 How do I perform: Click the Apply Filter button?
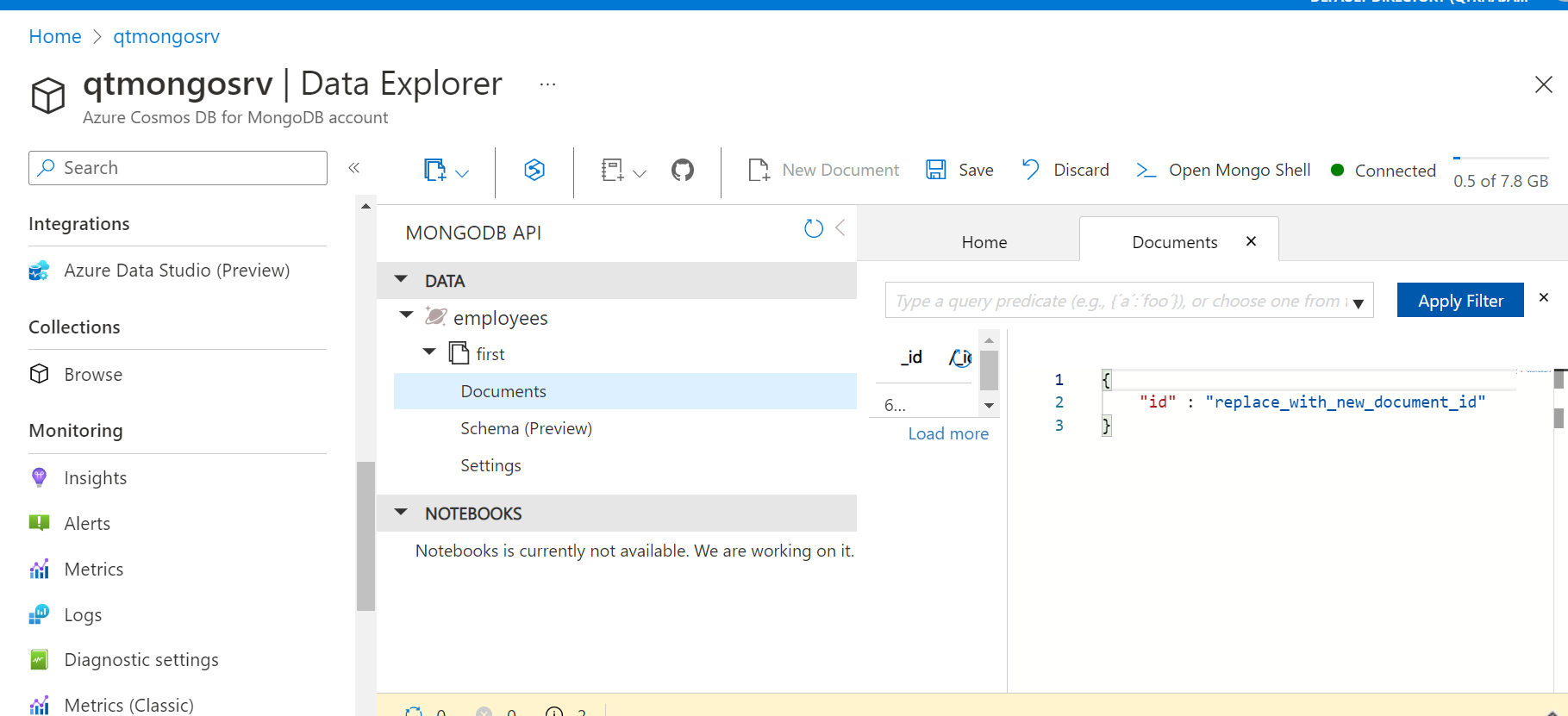pyautogui.click(x=1460, y=300)
